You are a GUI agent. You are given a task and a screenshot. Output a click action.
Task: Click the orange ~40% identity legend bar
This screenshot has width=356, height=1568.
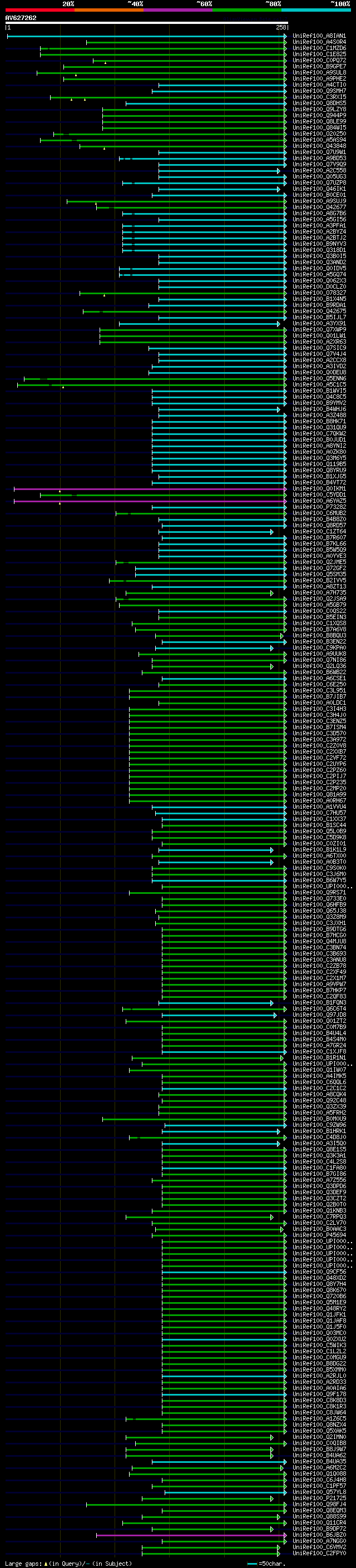coord(109,11)
